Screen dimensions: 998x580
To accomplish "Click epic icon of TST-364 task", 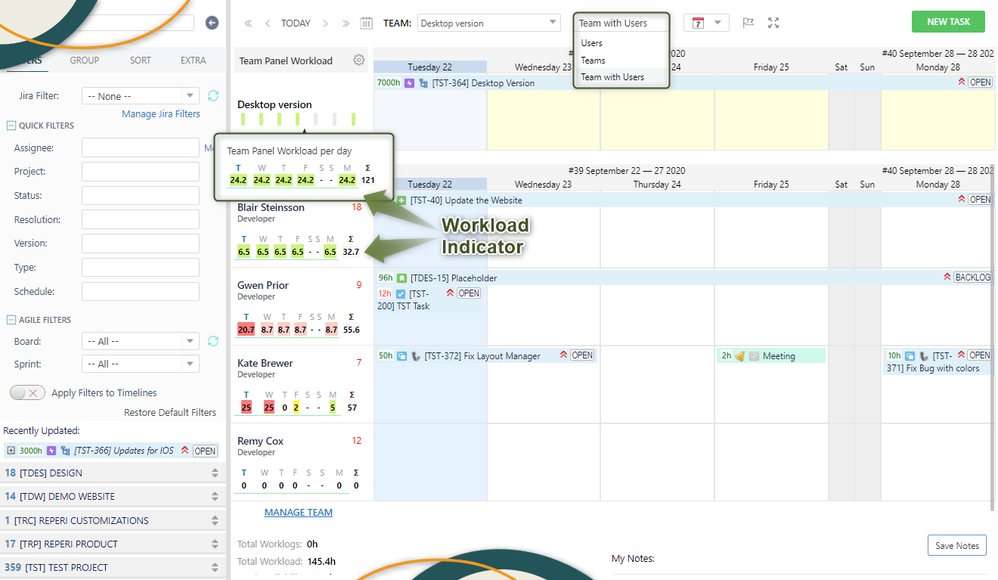I will click(409, 83).
